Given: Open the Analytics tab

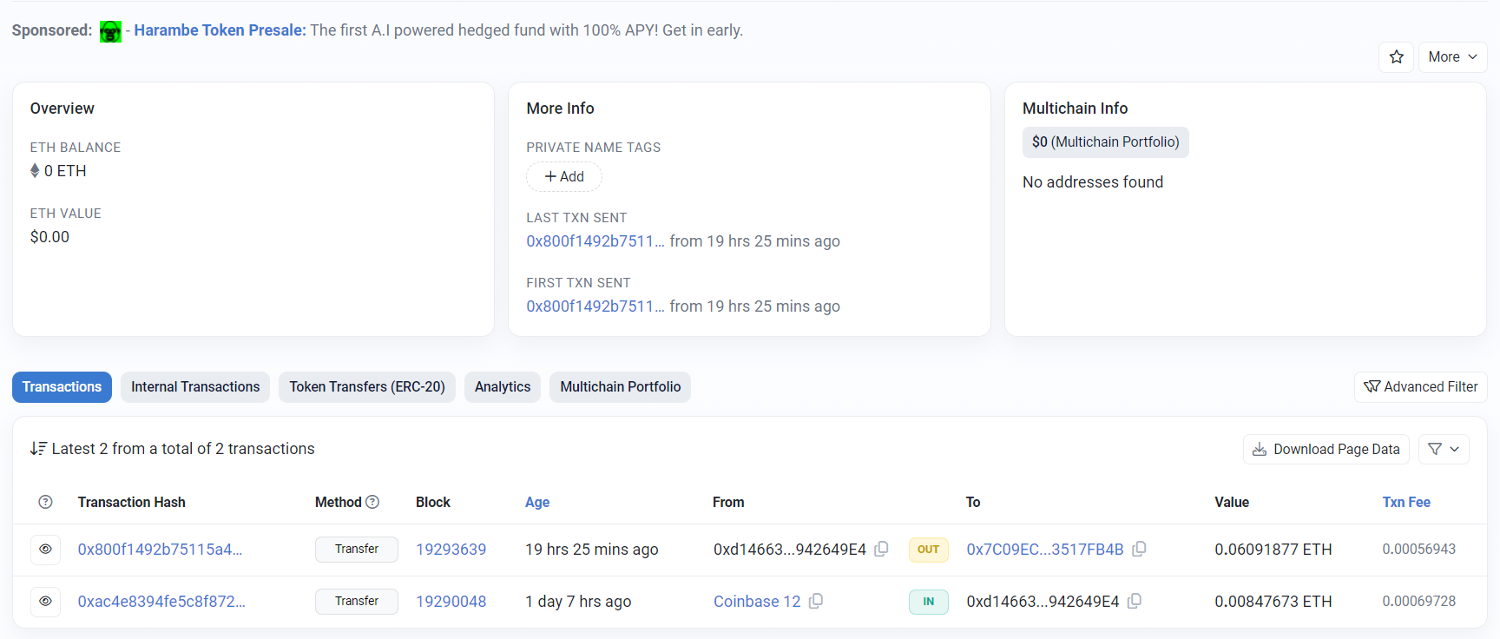Looking at the screenshot, I should tap(502, 387).
